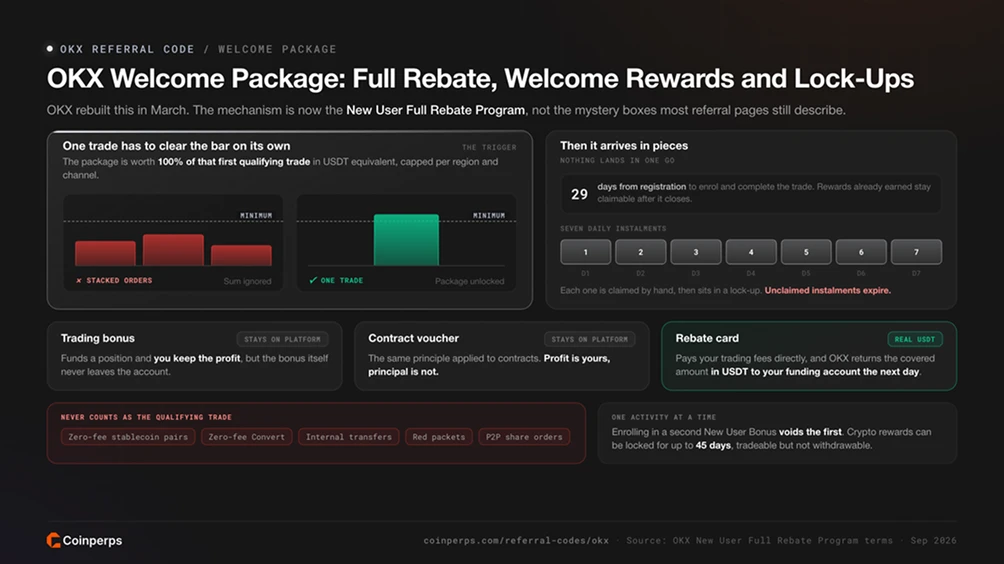Click the source citation text in footer
1004x564 pixels.
pos(759,540)
